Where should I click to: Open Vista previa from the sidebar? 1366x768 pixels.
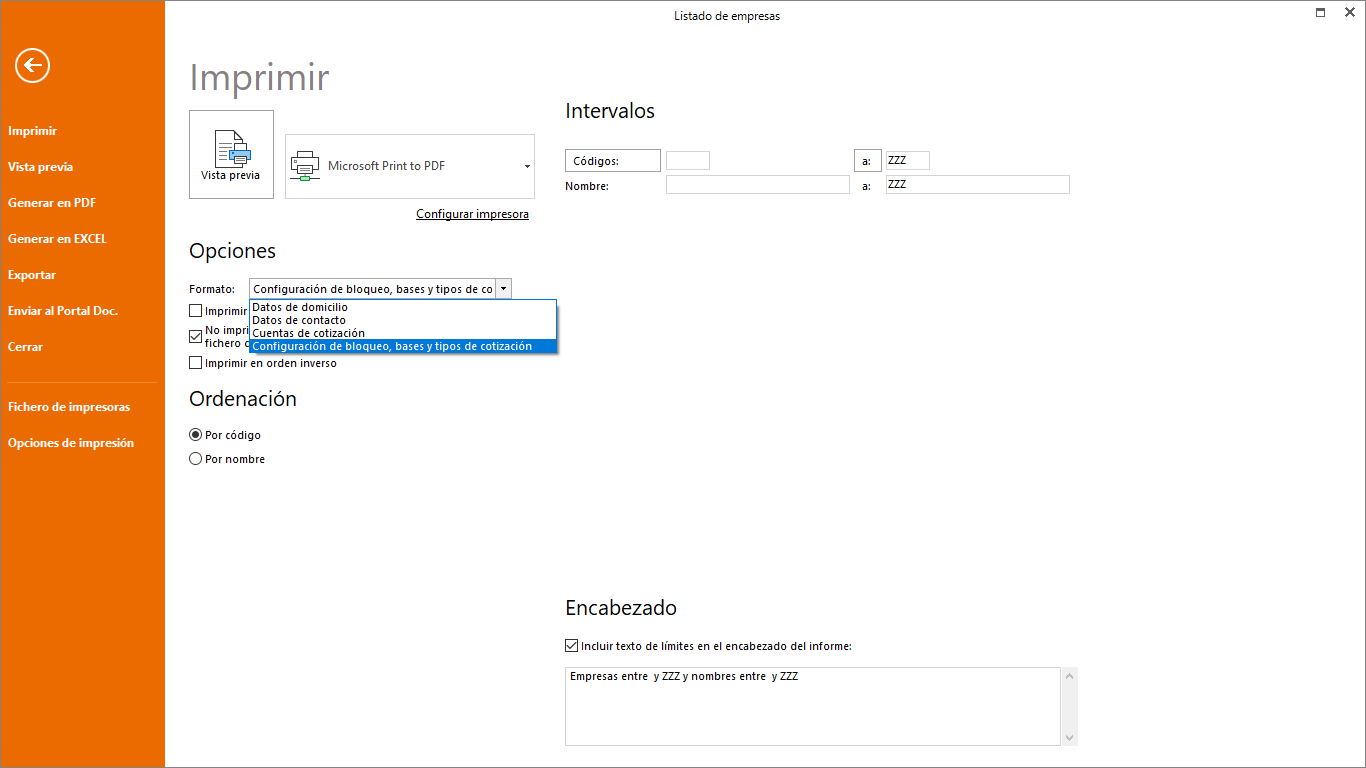40,167
